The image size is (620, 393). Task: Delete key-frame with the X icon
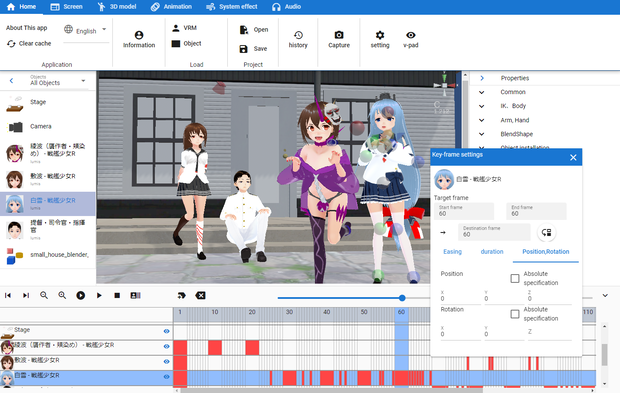pos(200,295)
